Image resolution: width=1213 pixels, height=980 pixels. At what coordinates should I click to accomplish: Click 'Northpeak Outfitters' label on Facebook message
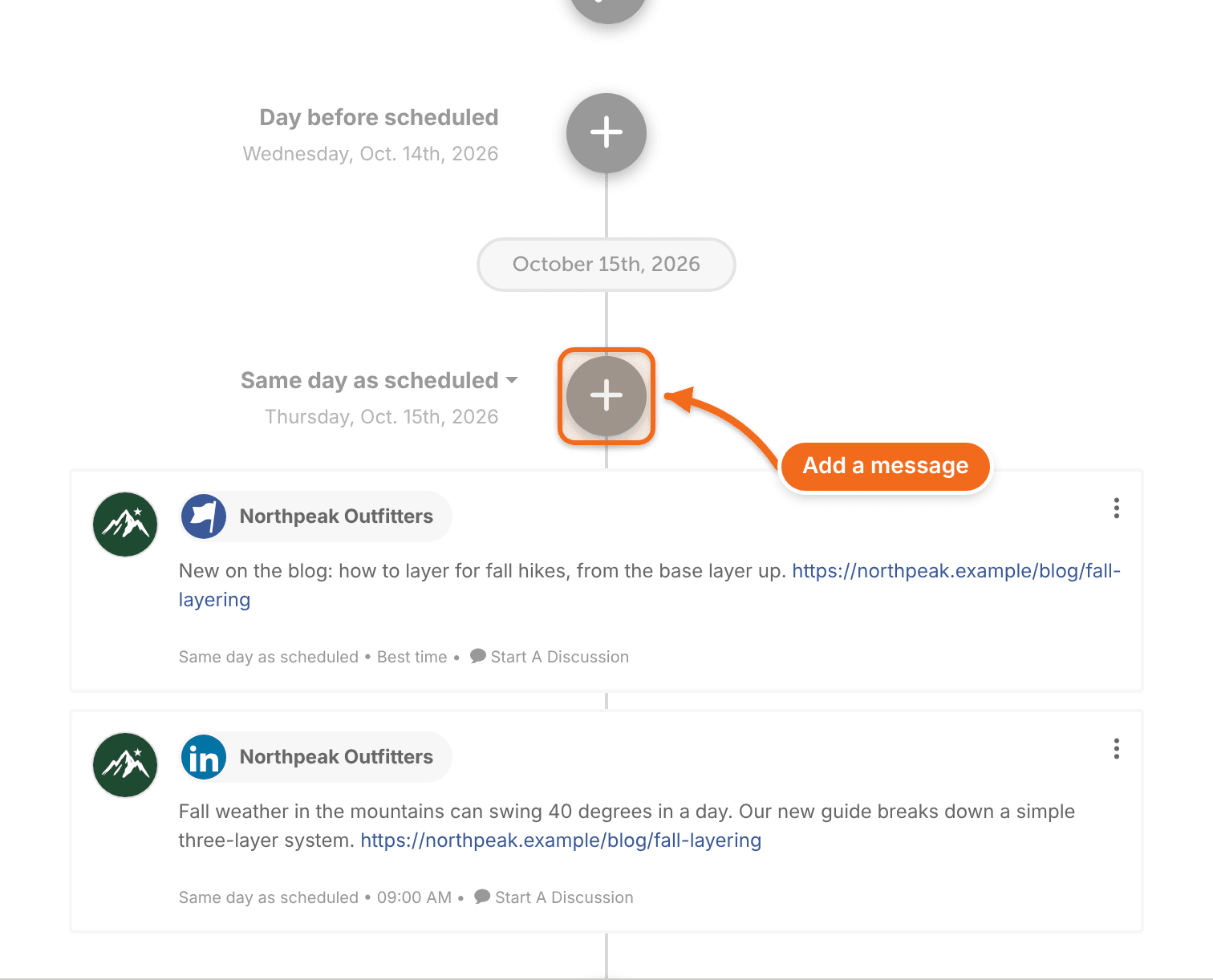[336, 516]
